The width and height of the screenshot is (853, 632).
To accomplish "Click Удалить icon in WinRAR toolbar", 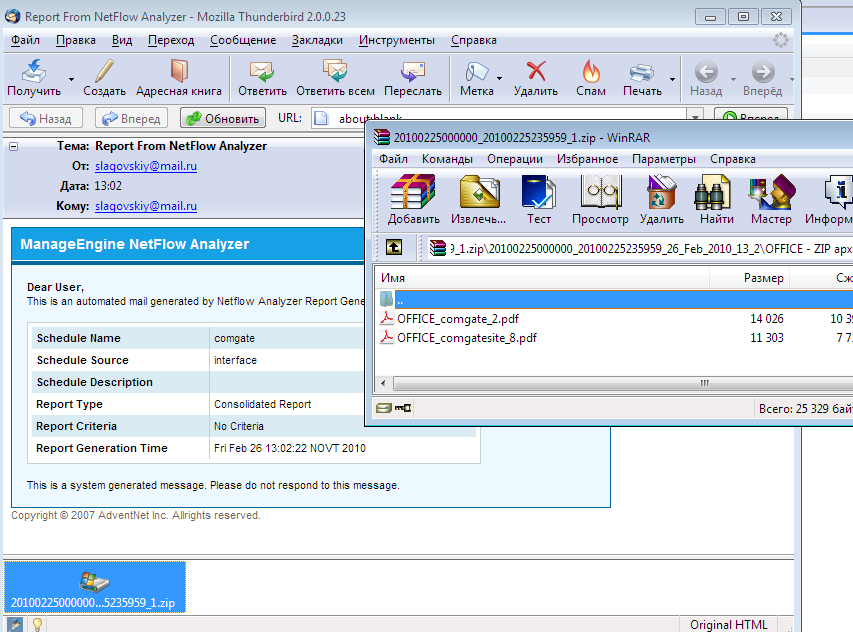I will click(x=662, y=199).
